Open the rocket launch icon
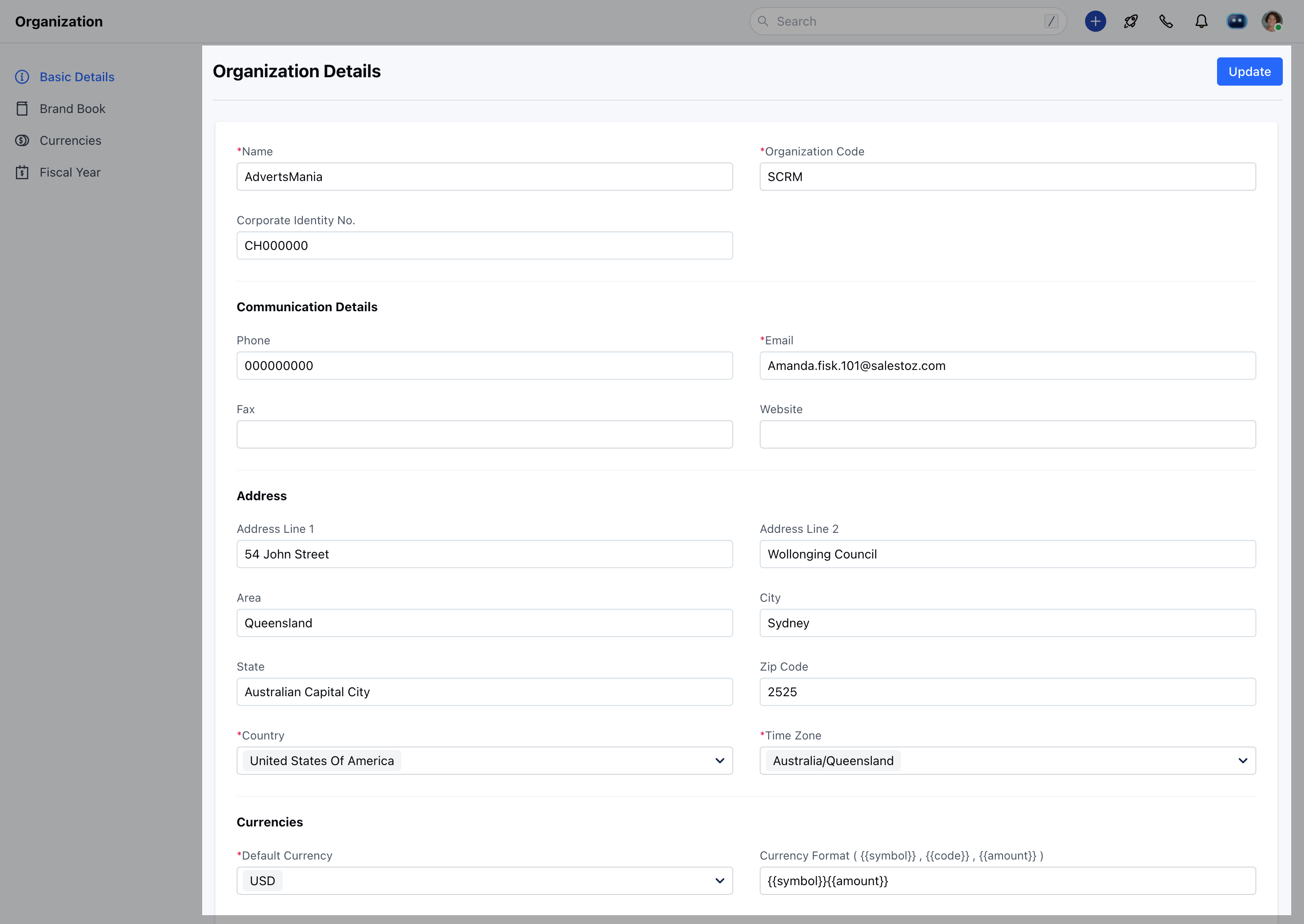Viewport: 1304px width, 924px height. click(1131, 22)
